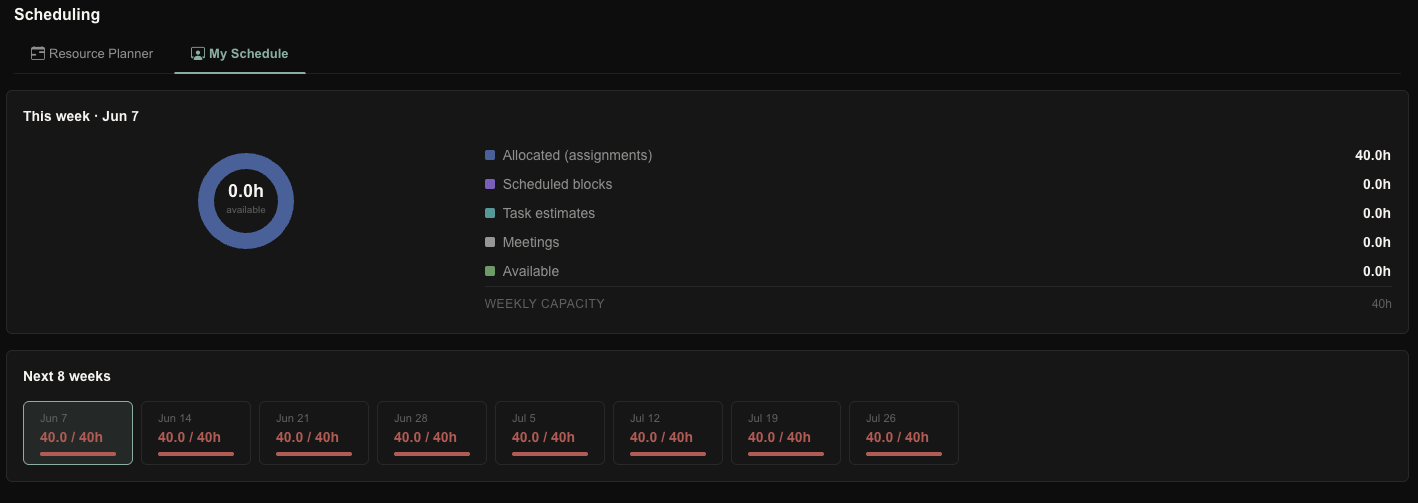Click the Next 8 weeks heading
This screenshot has height=503, width=1418.
click(67, 377)
